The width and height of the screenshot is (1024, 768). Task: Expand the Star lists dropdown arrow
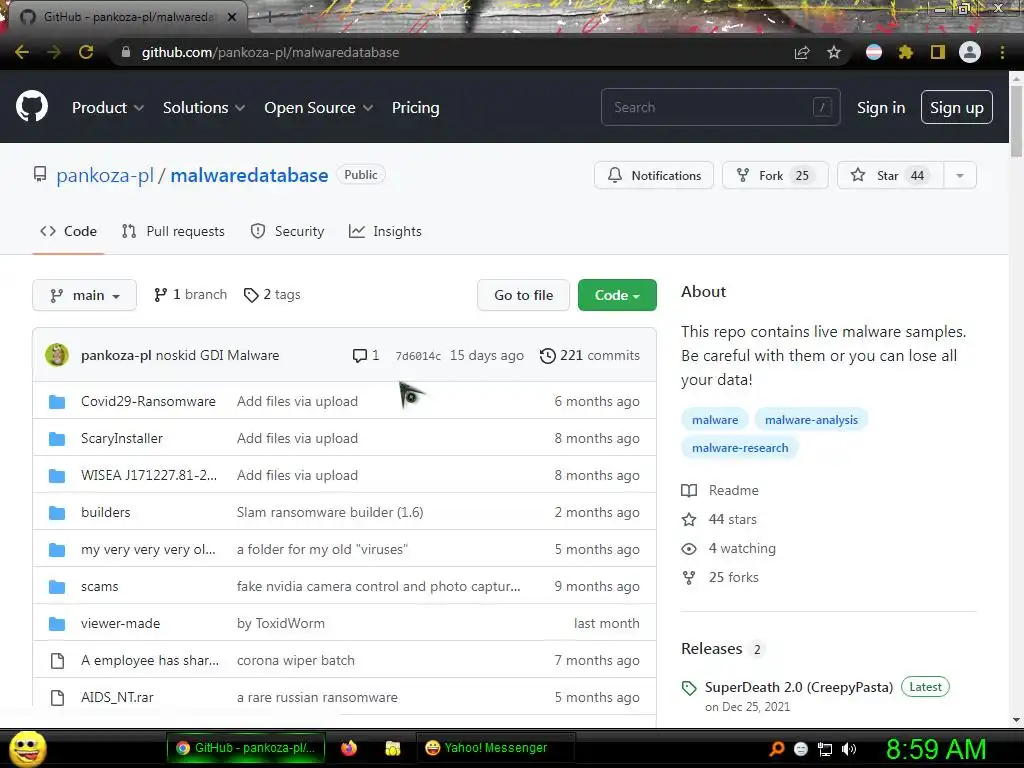[x=960, y=176]
